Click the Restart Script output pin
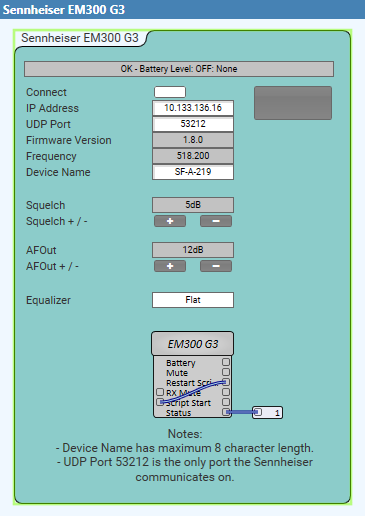Screen dimensions: 365x516 pos(226,382)
